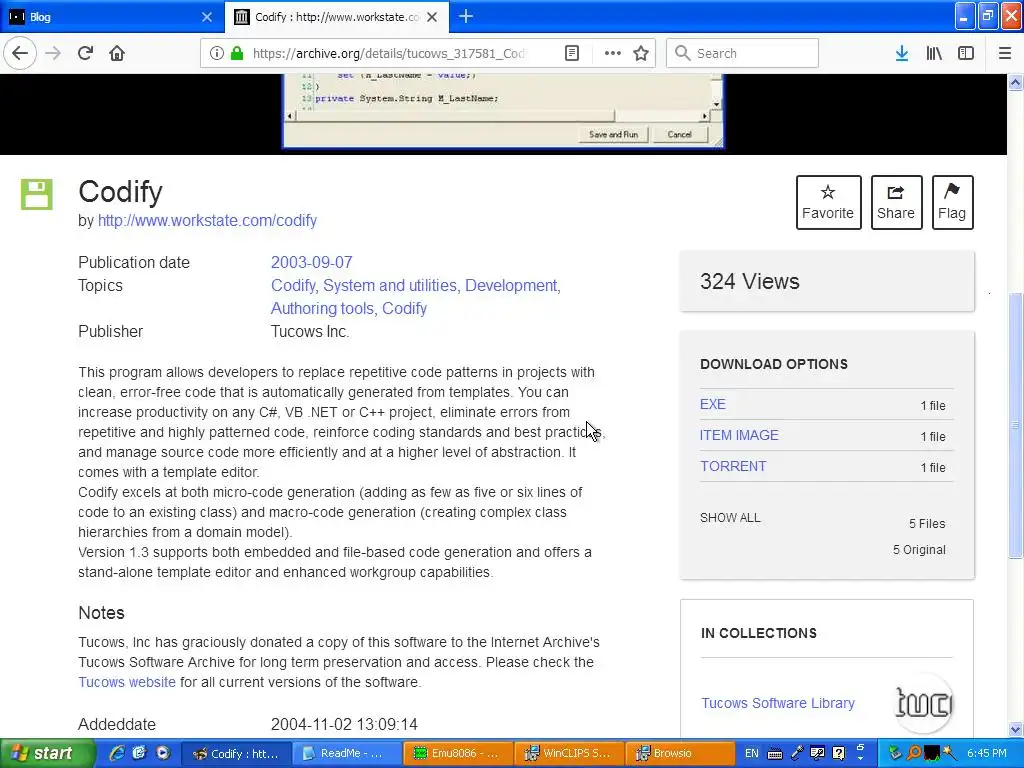1024x768 pixels.
Task: Click the page scrollbar up arrow
Action: (x=1015, y=82)
